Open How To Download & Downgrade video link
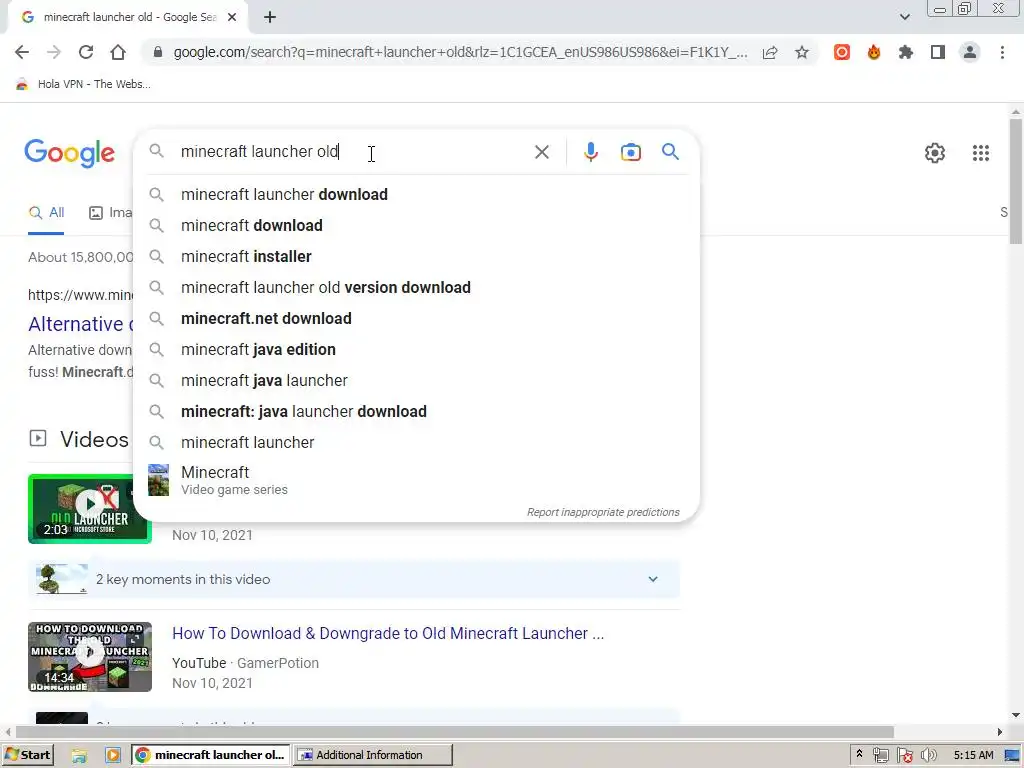The image size is (1024, 768). pyautogui.click(x=388, y=633)
